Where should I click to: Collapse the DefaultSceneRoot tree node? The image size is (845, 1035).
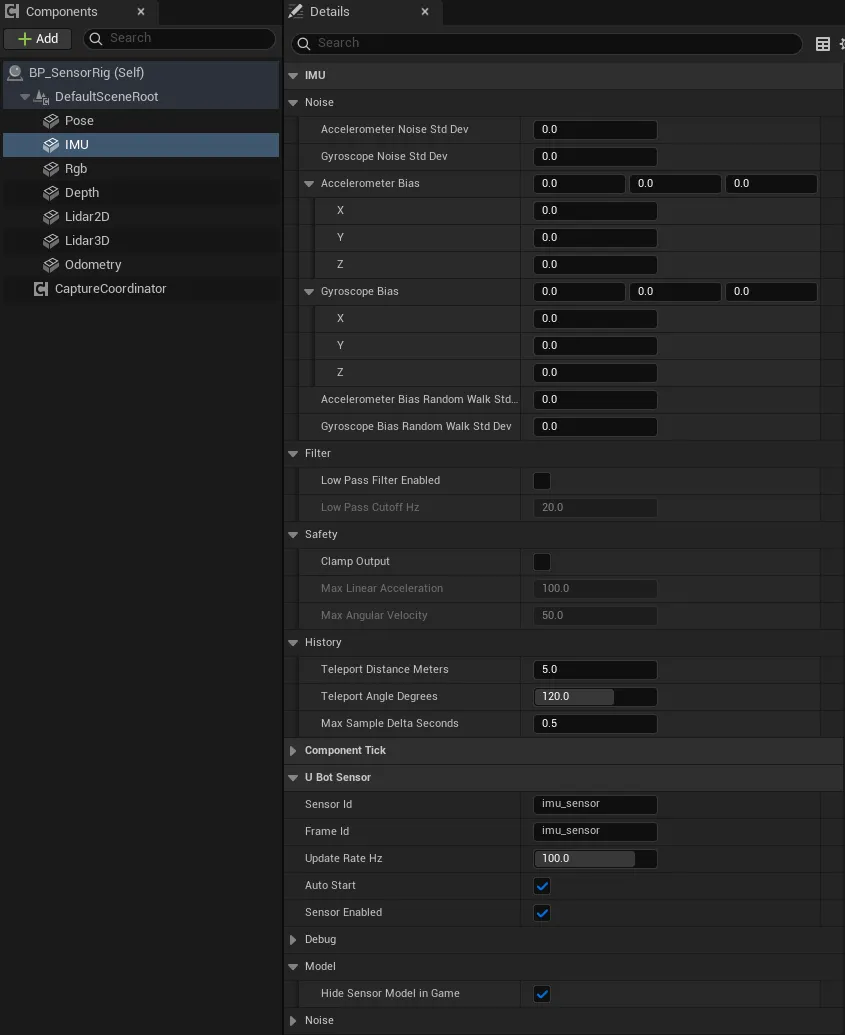25,97
